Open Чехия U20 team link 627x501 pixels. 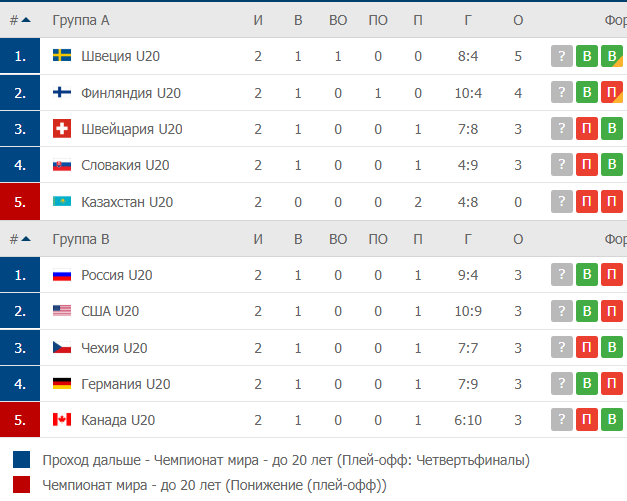pyautogui.click(x=114, y=348)
